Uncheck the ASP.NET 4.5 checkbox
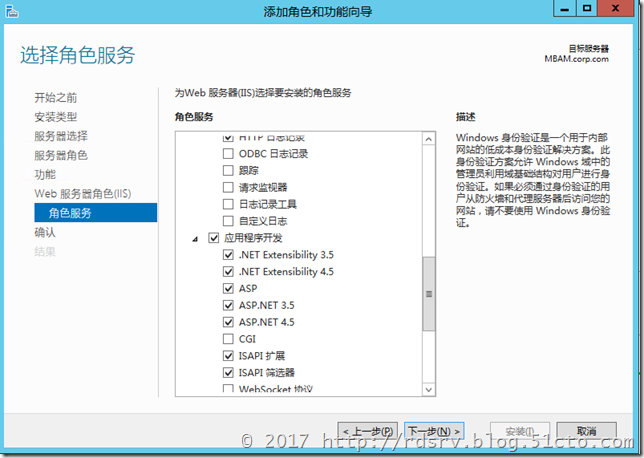Screen dimensions: 644x458 click(228, 322)
